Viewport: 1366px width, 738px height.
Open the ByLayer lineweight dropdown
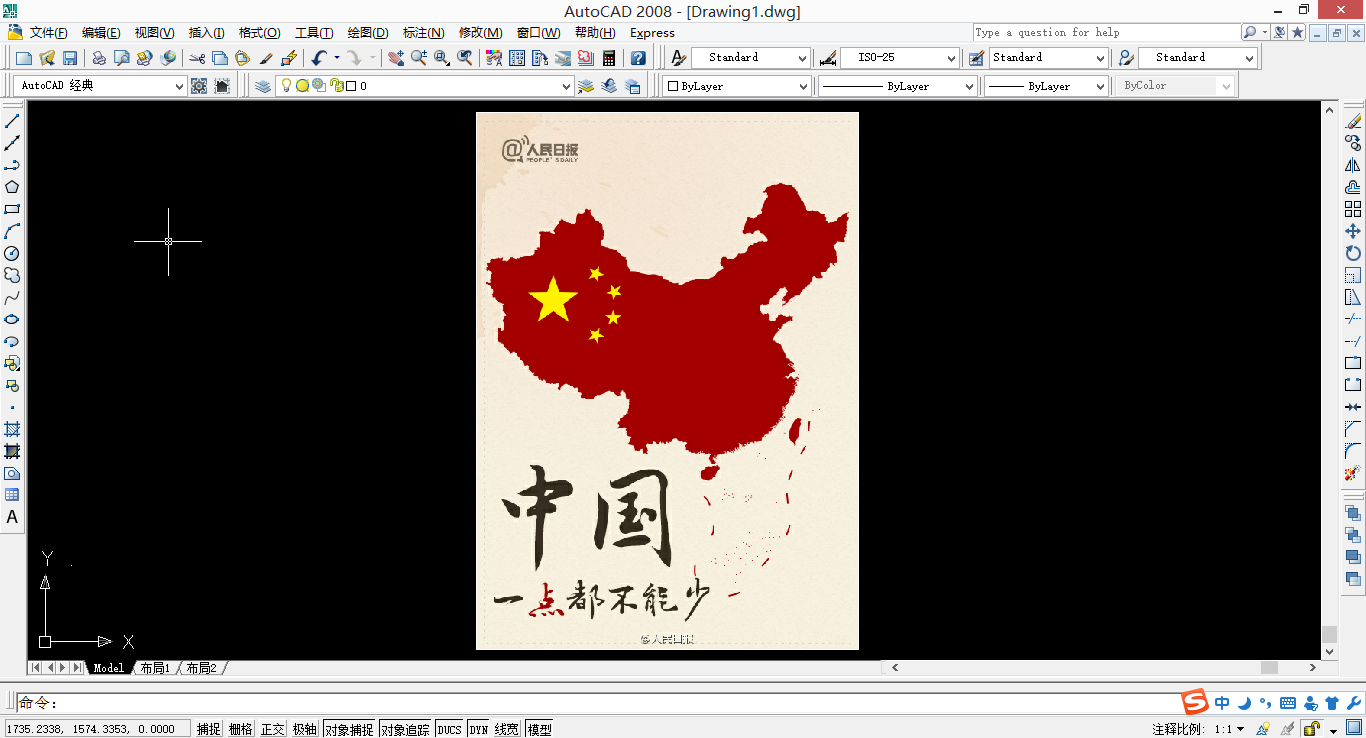coord(1046,86)
